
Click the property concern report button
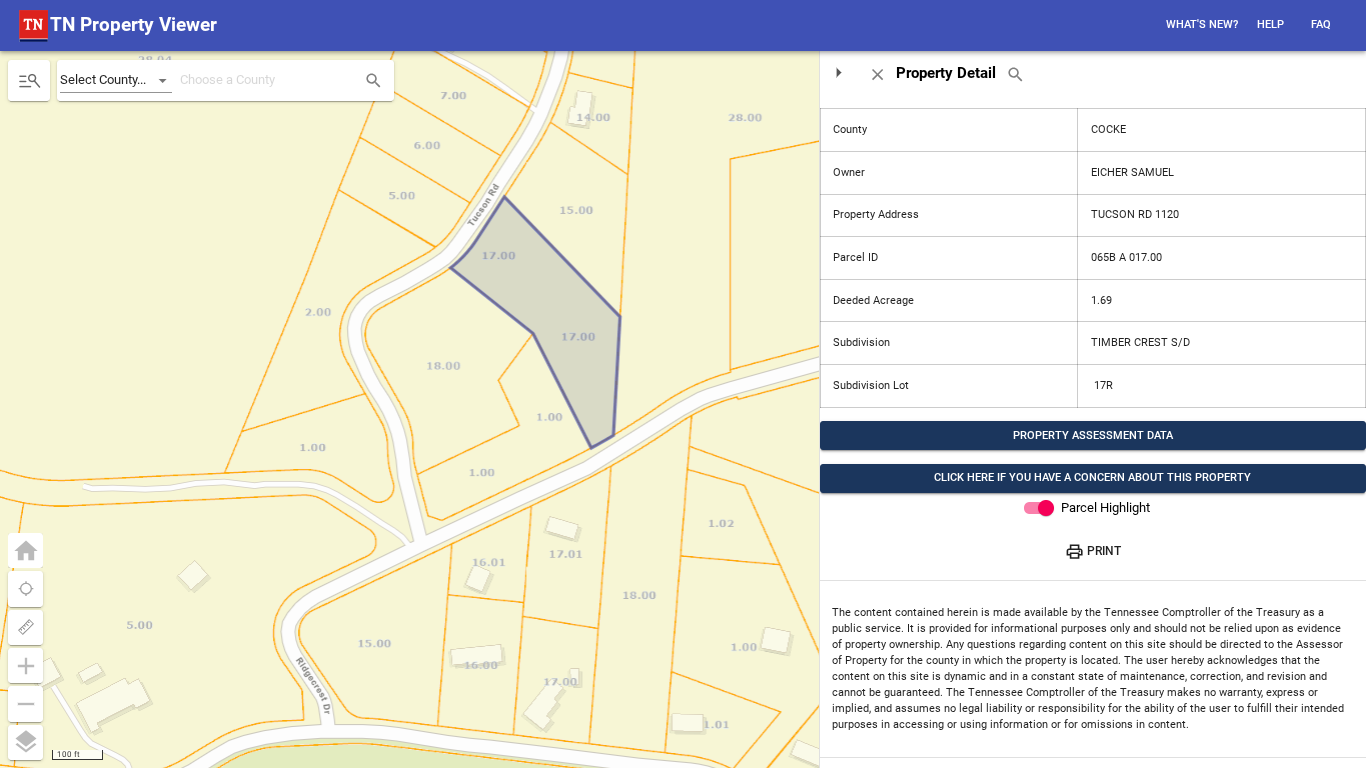(1092, 478)
